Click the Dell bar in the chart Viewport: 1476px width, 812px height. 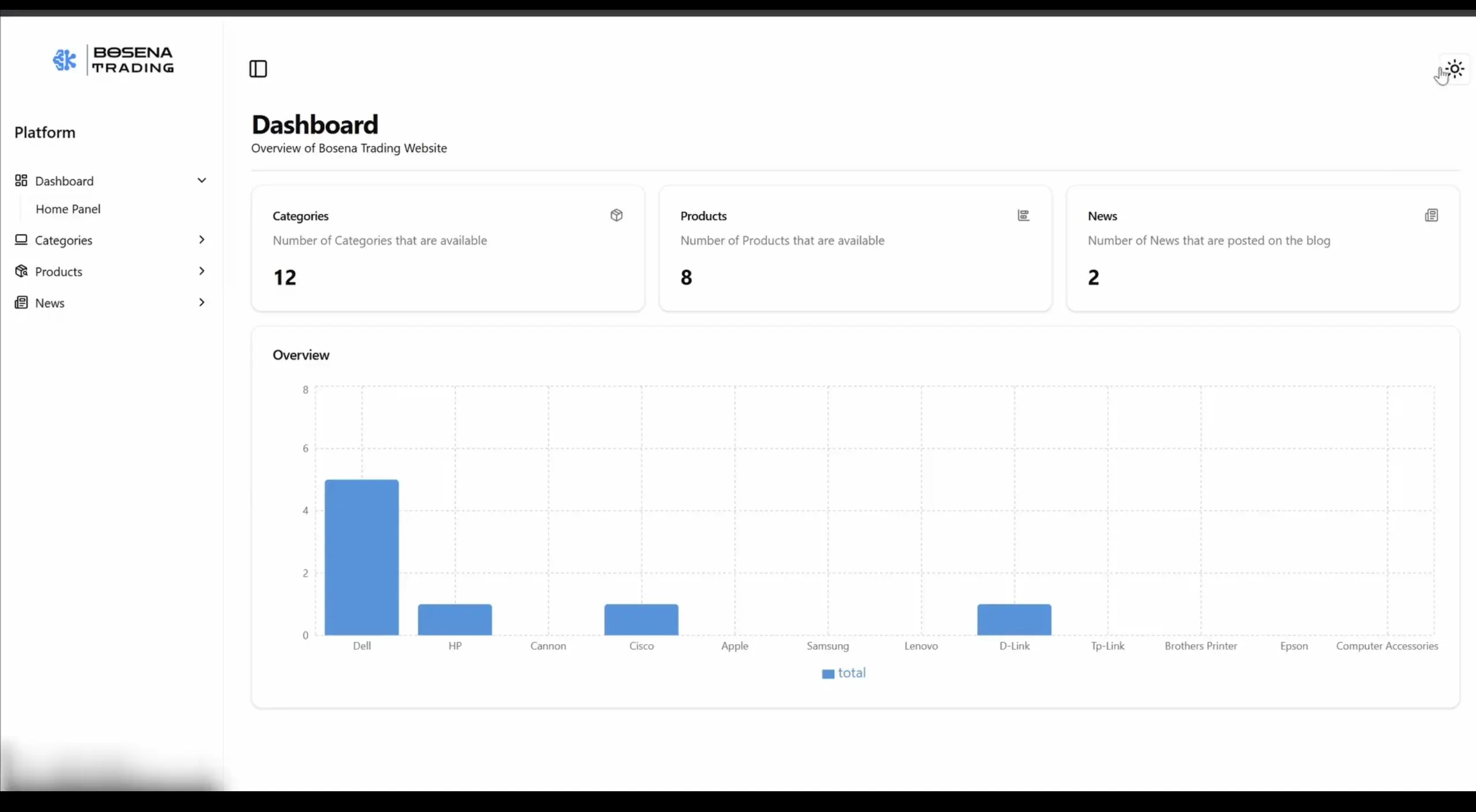pos(362,557)
